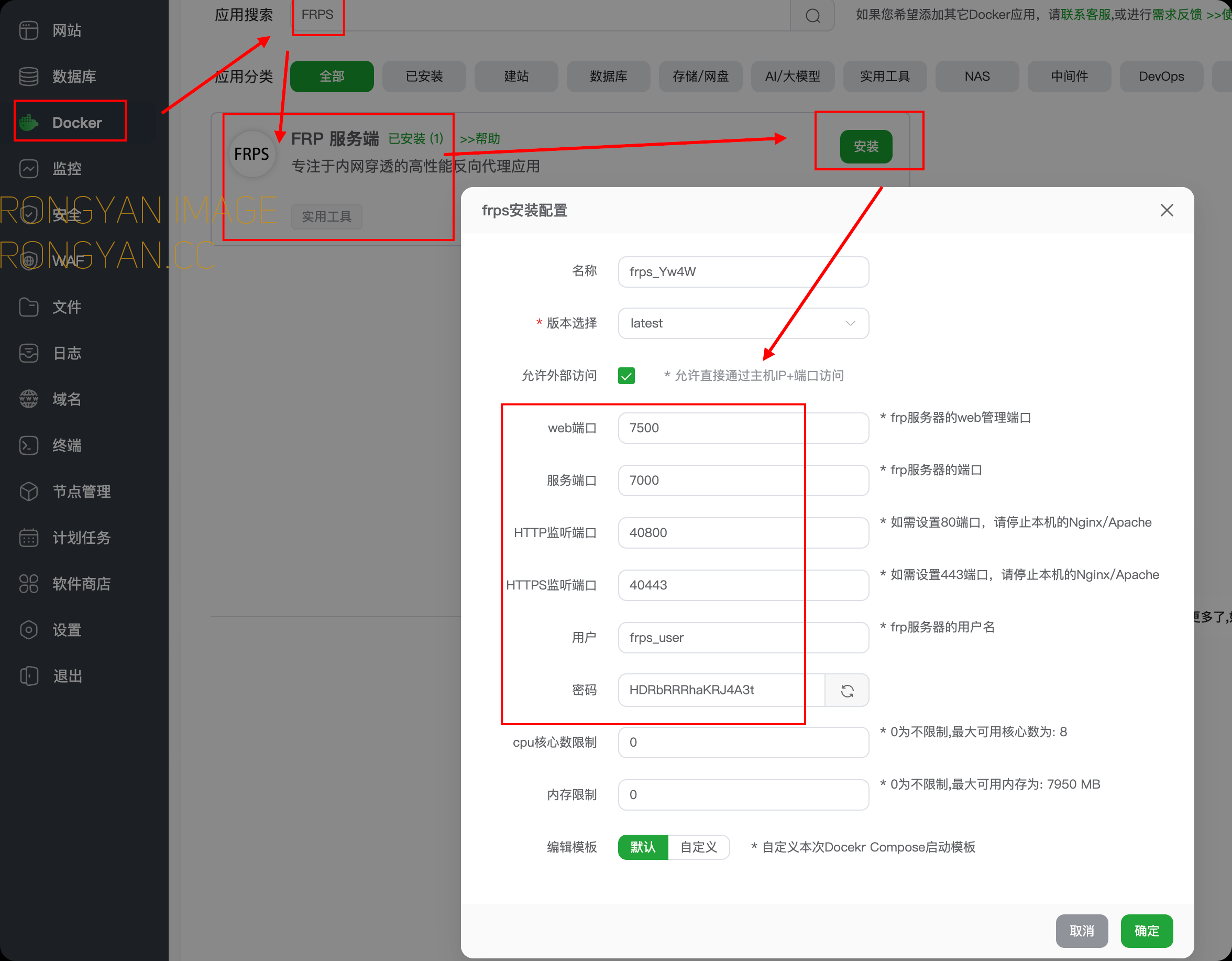Click the FRPS app logo
Image resolution: width=1232 pixels, height=961 pixels.
click(x=252, y=154)
